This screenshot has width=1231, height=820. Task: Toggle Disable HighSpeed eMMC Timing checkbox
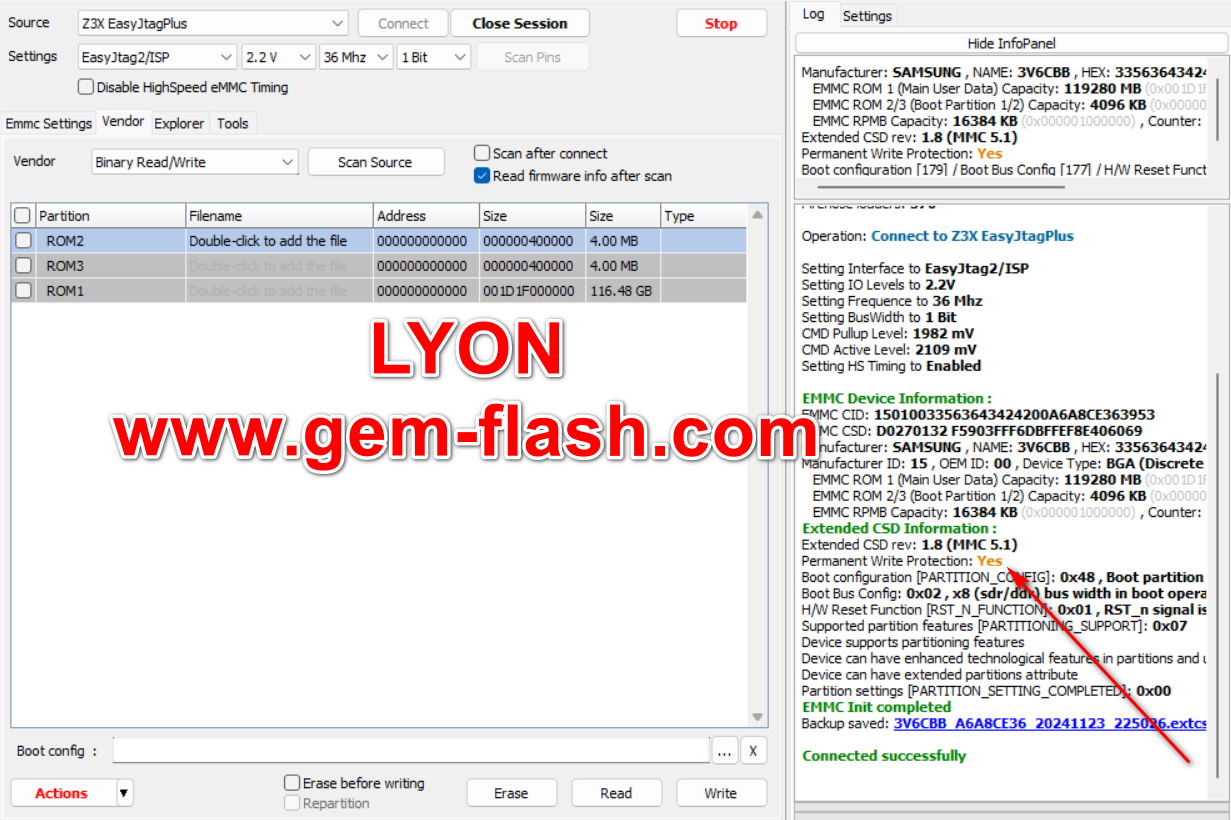[x=86, y=87]
